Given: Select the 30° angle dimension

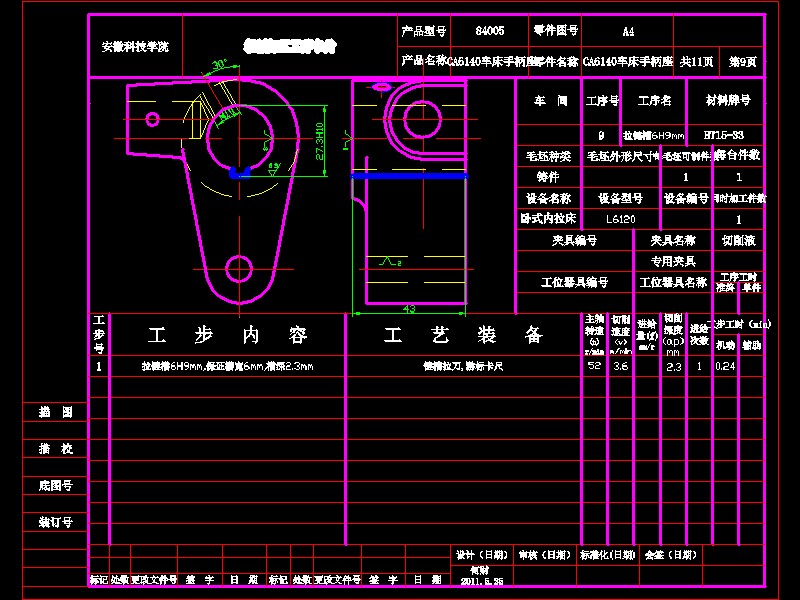Looking at the screenshot, I should (220, 65).
